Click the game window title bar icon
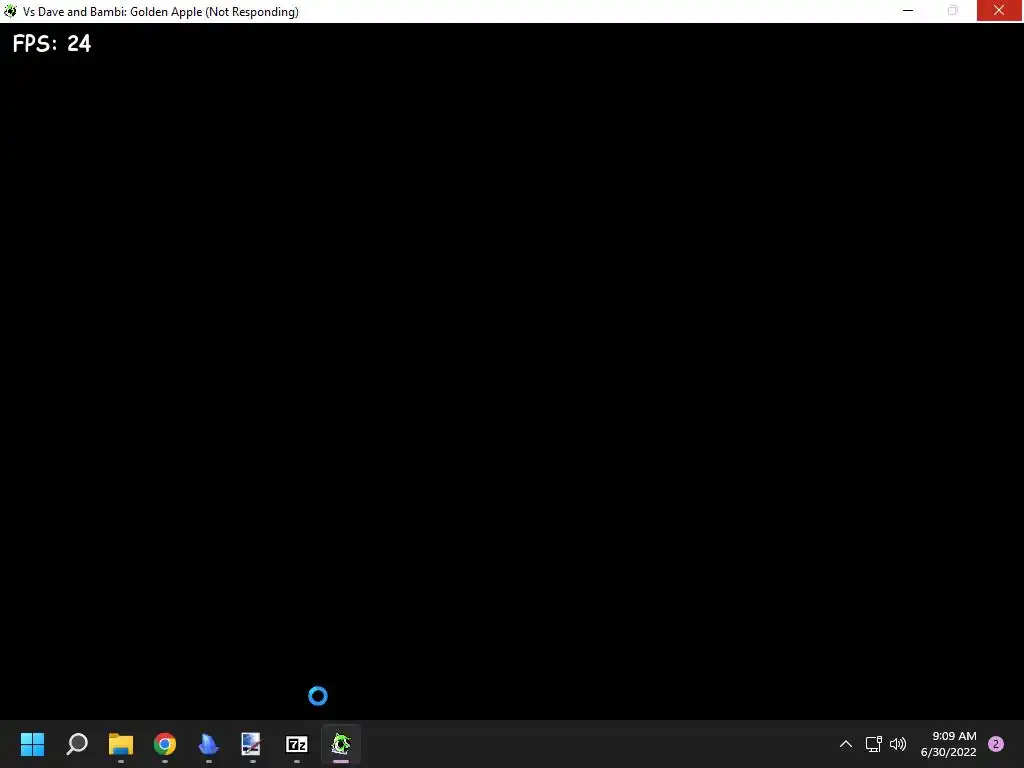 click(10, 11)
